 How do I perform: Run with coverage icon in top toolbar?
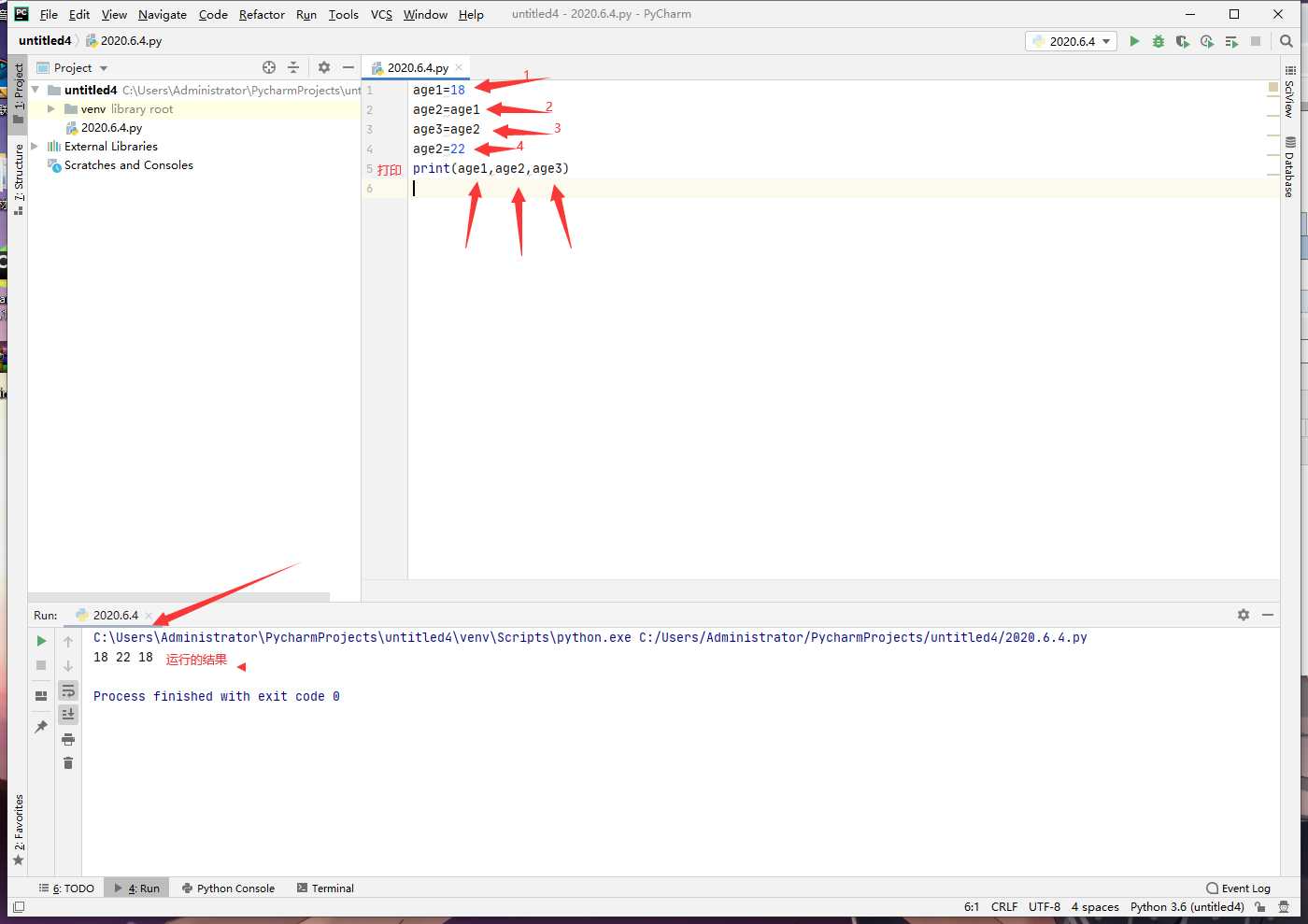tap(1183, 41)
